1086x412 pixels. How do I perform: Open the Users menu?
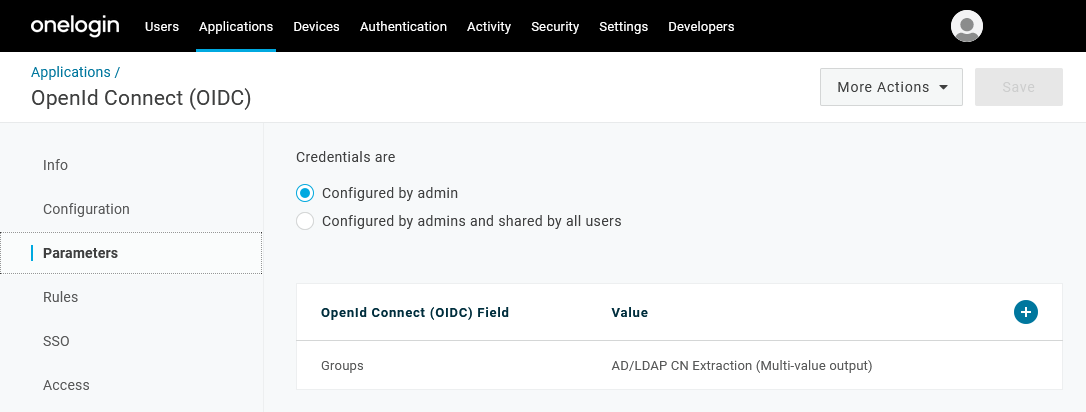click(162, 26)
